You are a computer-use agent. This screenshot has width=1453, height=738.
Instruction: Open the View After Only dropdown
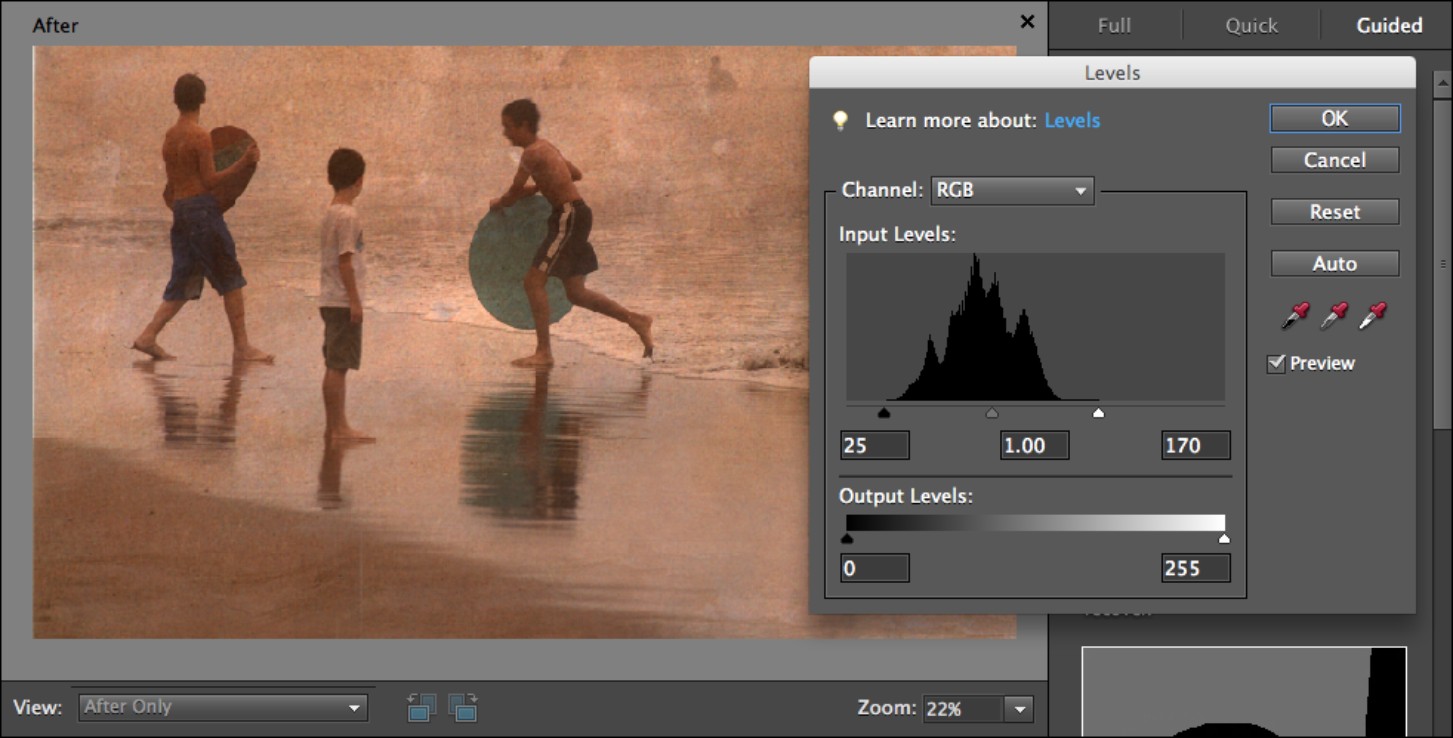[x=222, y=707]
